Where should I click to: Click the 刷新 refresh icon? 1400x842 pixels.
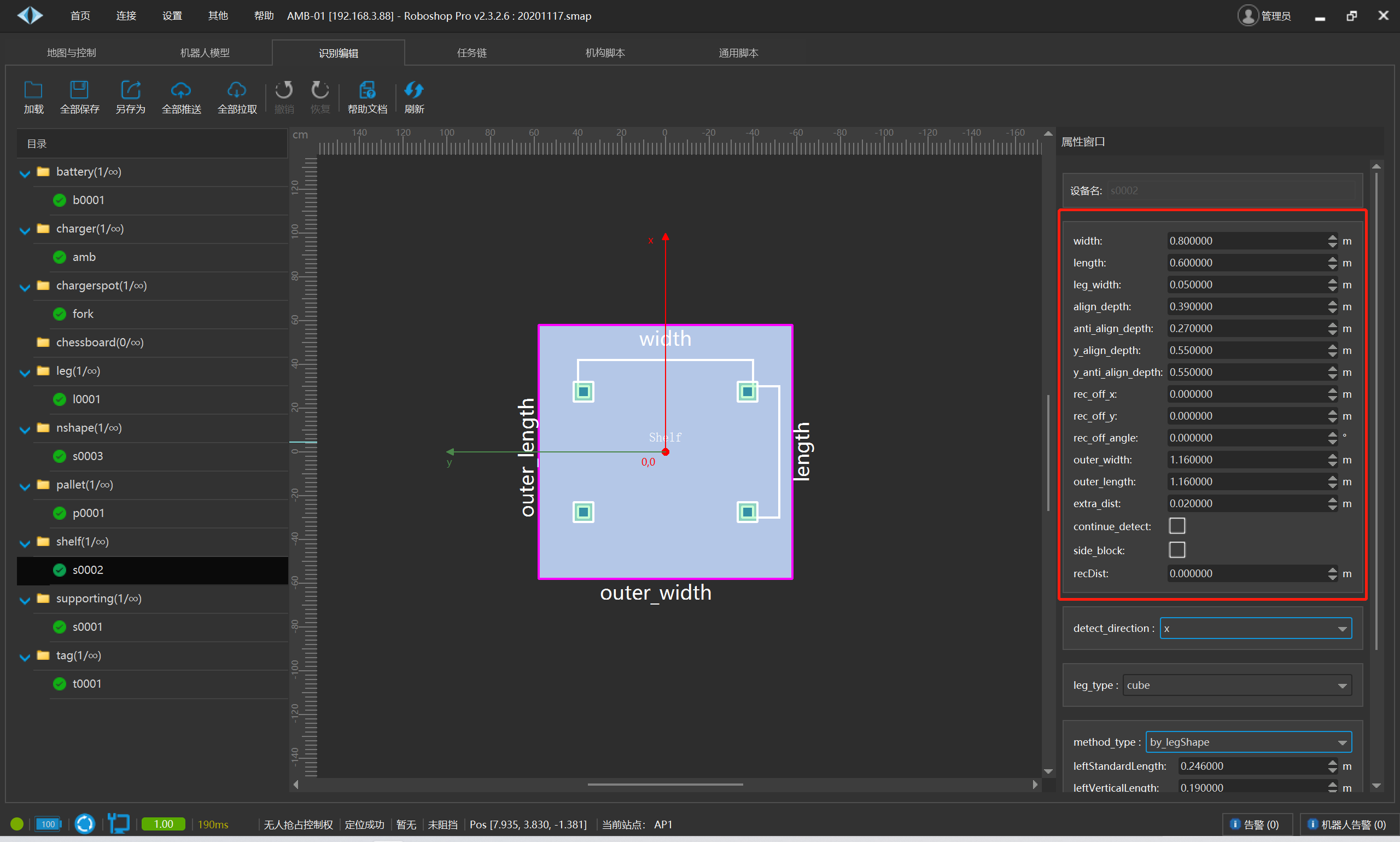[414, 90]
